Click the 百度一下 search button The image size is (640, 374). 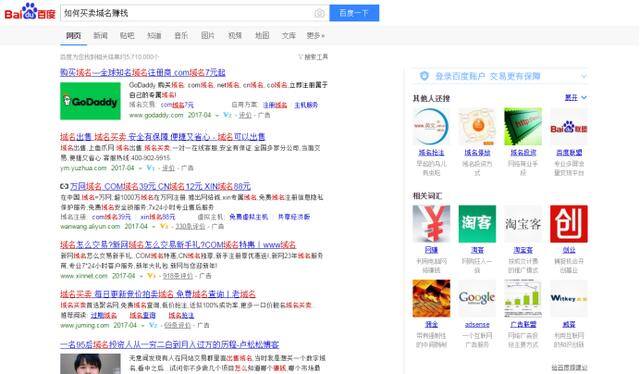pos(354,13)
